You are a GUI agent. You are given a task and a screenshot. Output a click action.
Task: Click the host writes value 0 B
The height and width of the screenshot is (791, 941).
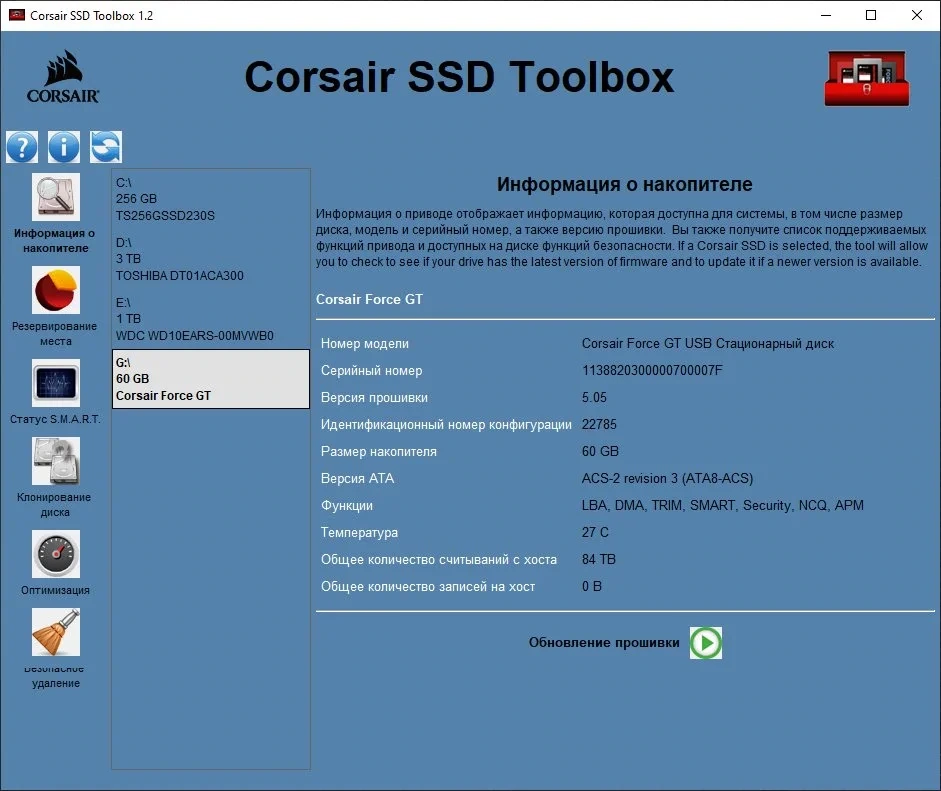pyautogui.click(x=592, y=586)
